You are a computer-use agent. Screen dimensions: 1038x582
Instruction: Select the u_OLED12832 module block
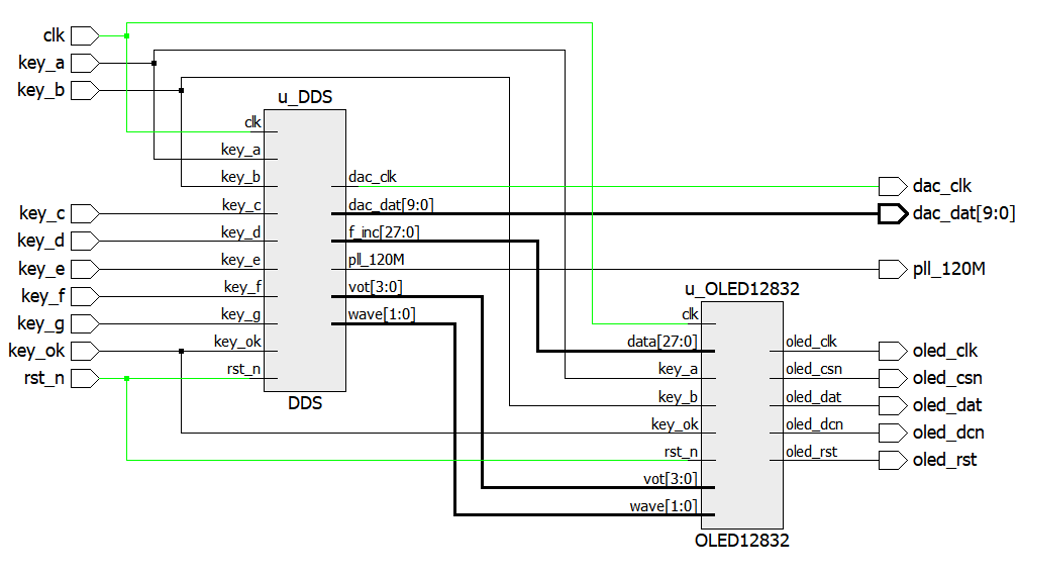742,415
